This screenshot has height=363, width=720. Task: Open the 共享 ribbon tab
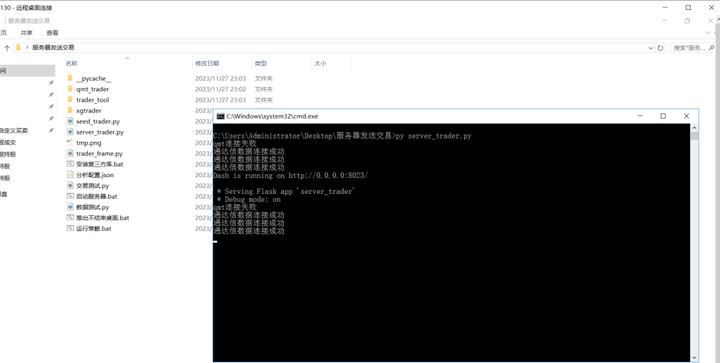pyautogui.click(x=27, y=33)
